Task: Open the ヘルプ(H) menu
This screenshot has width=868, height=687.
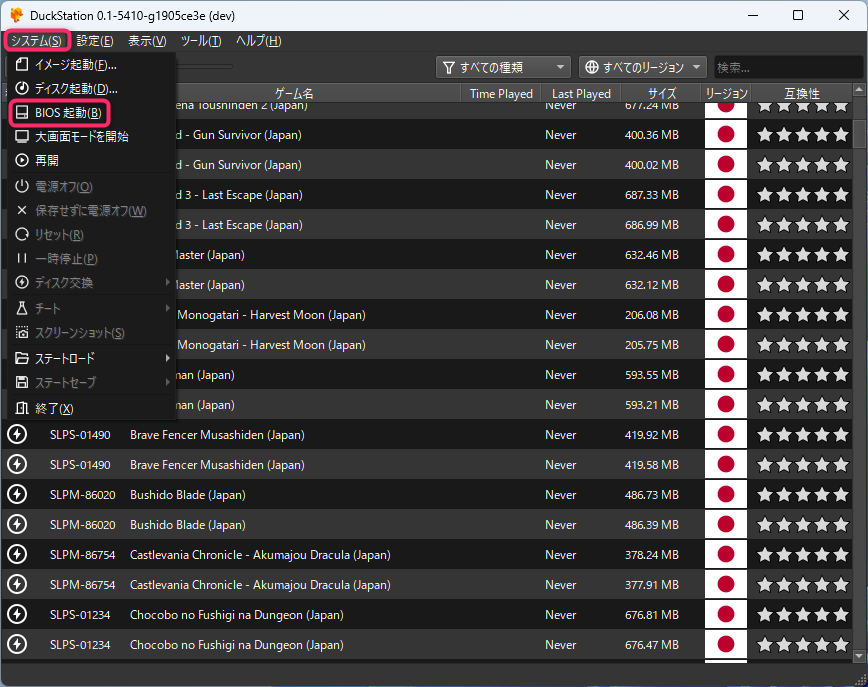Action: point(259,41)
